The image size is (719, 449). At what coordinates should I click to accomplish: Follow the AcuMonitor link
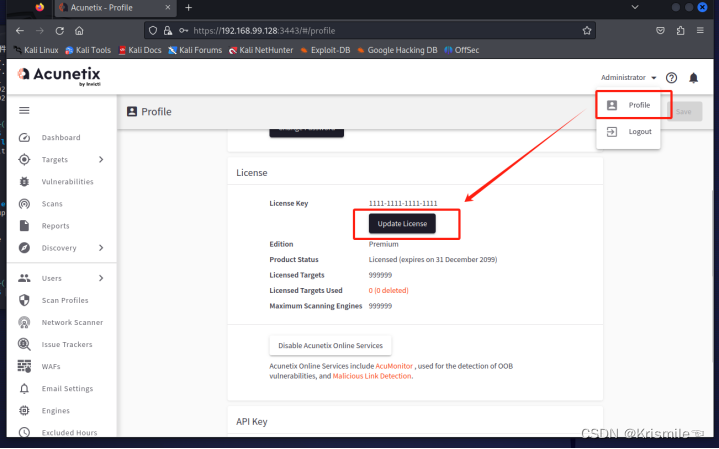pyautogui.click(x=394, y=366)
